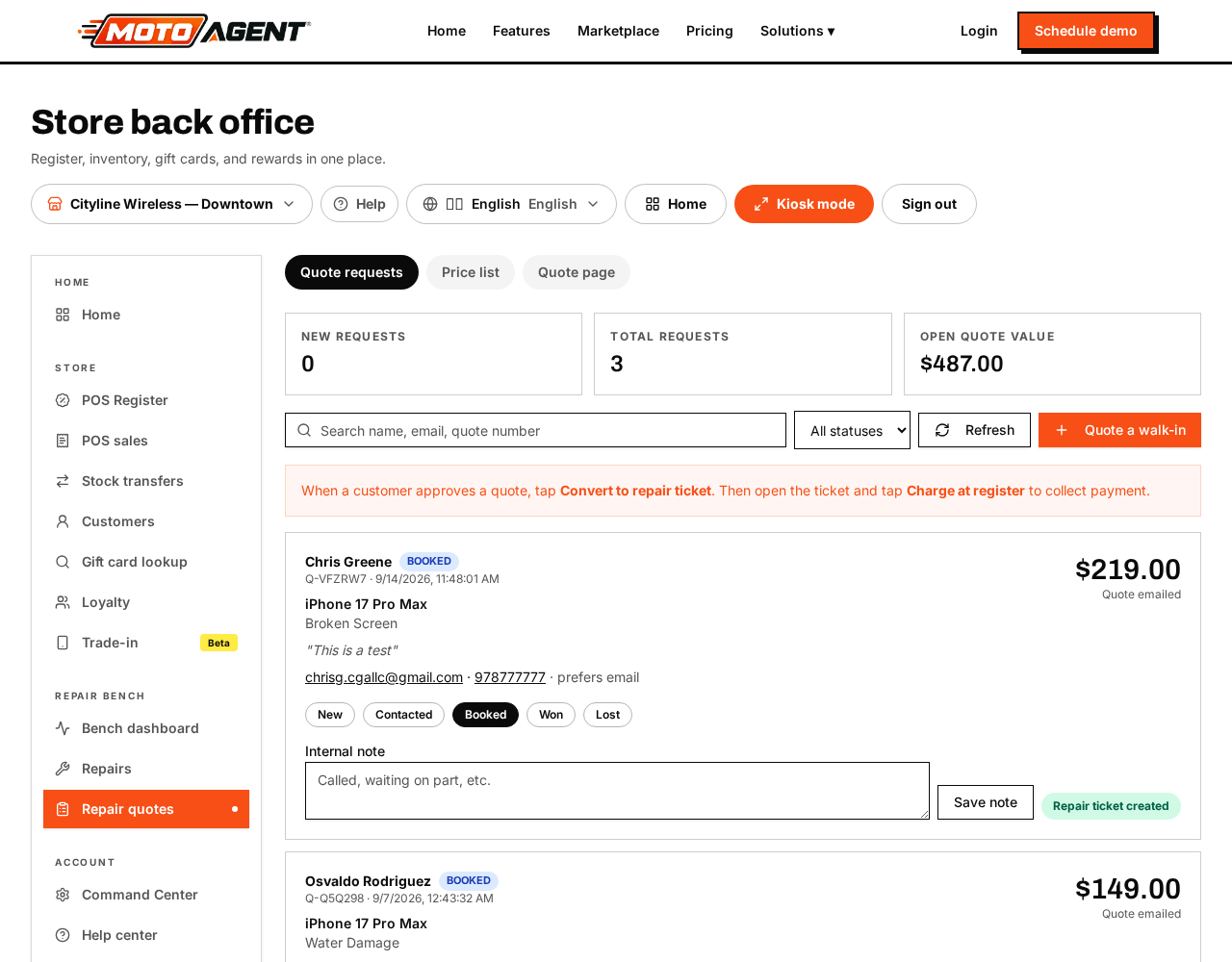1232x962 pixels.
Task: Expand the Solutions menu
Action: point(798,31)
